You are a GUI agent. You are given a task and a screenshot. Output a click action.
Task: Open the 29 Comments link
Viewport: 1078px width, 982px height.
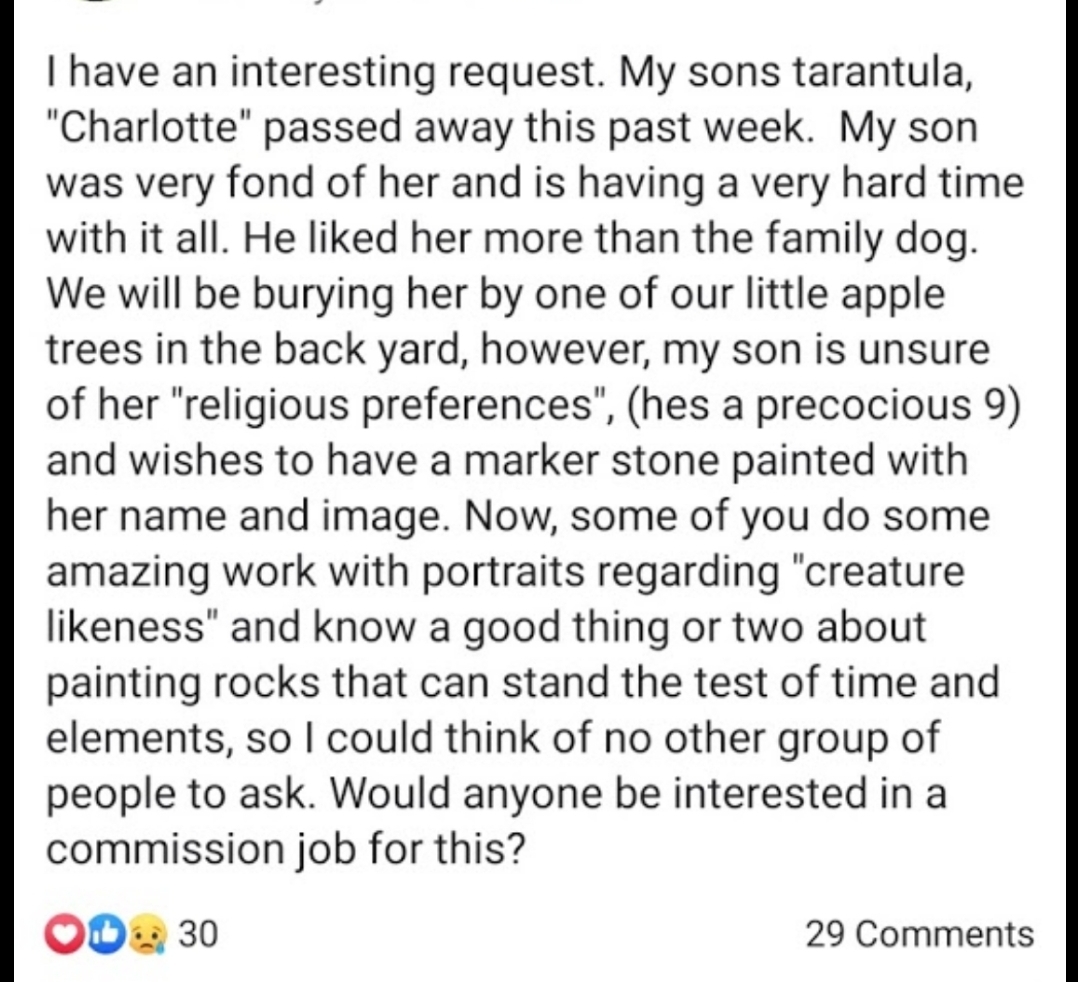(x=919, y=934)
